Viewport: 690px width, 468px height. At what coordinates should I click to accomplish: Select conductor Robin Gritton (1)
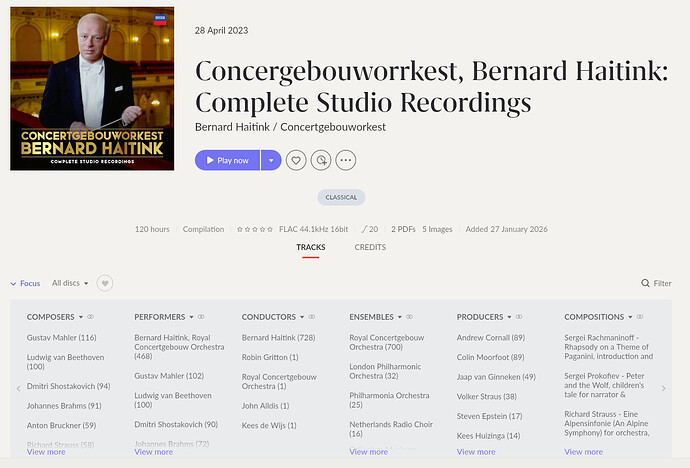pyautogui.click(x=270, y=357)
